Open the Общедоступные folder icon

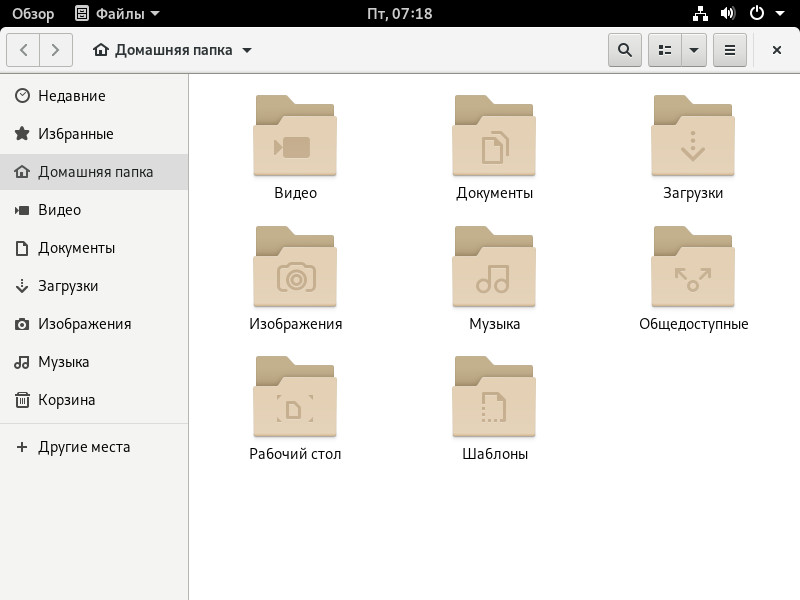693,267
